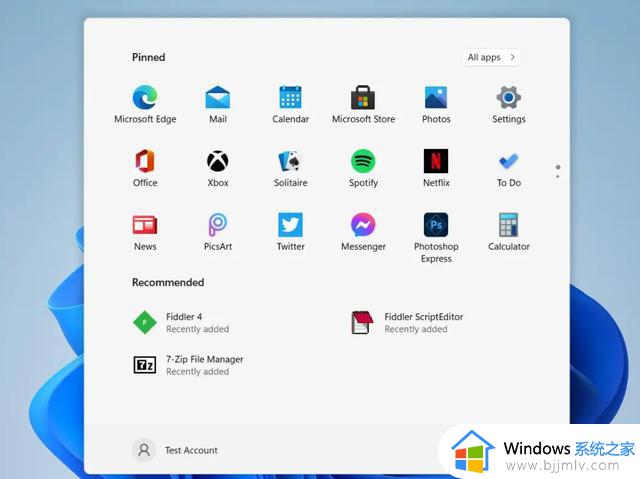Open the Calendar app
Screen dimensions: 640x479
pyautogui.click(x=290, y=104)
